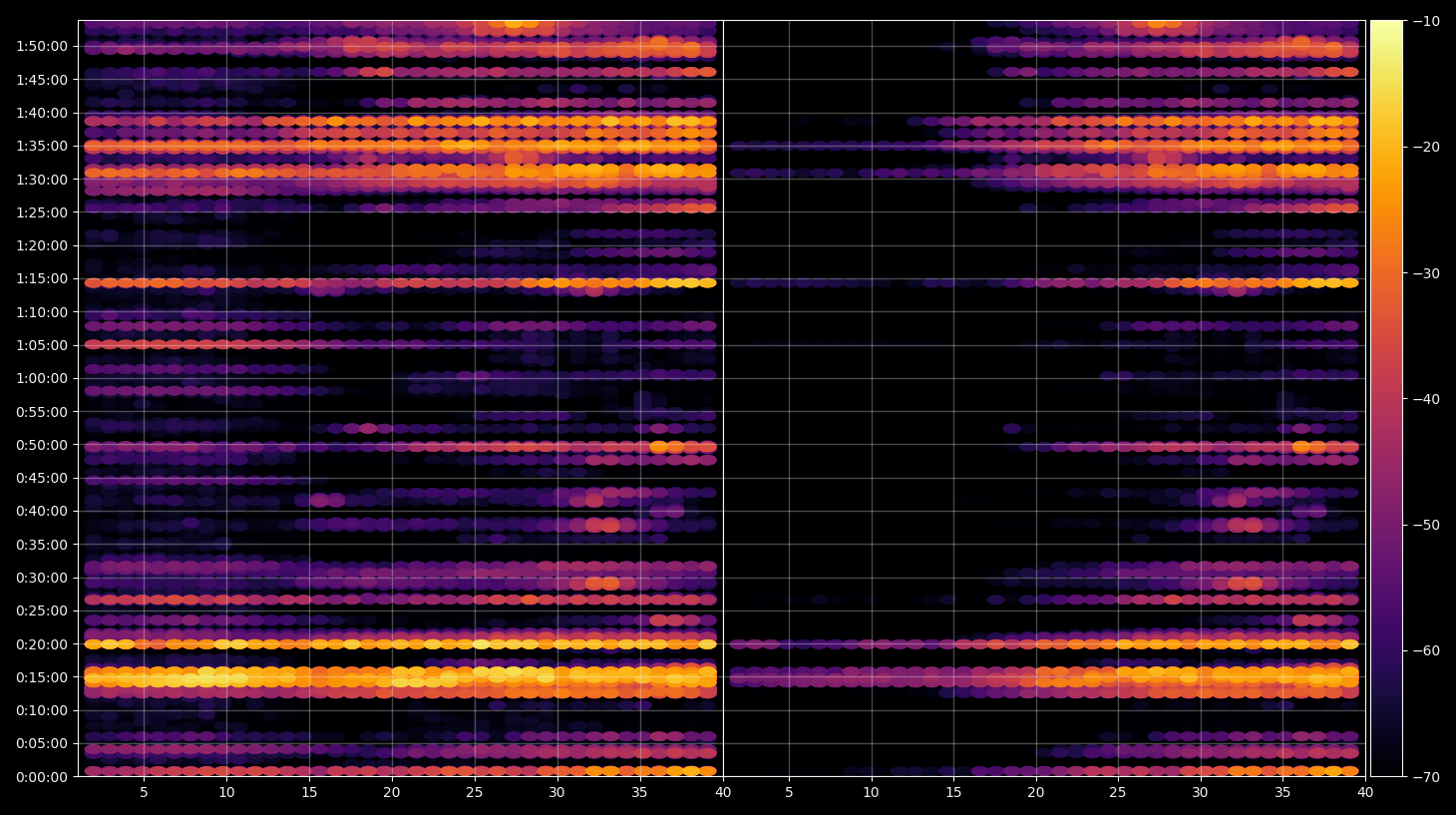Click x-axis label 40 between the two plots
1456x815 pixels.
(x=723, y=793)
